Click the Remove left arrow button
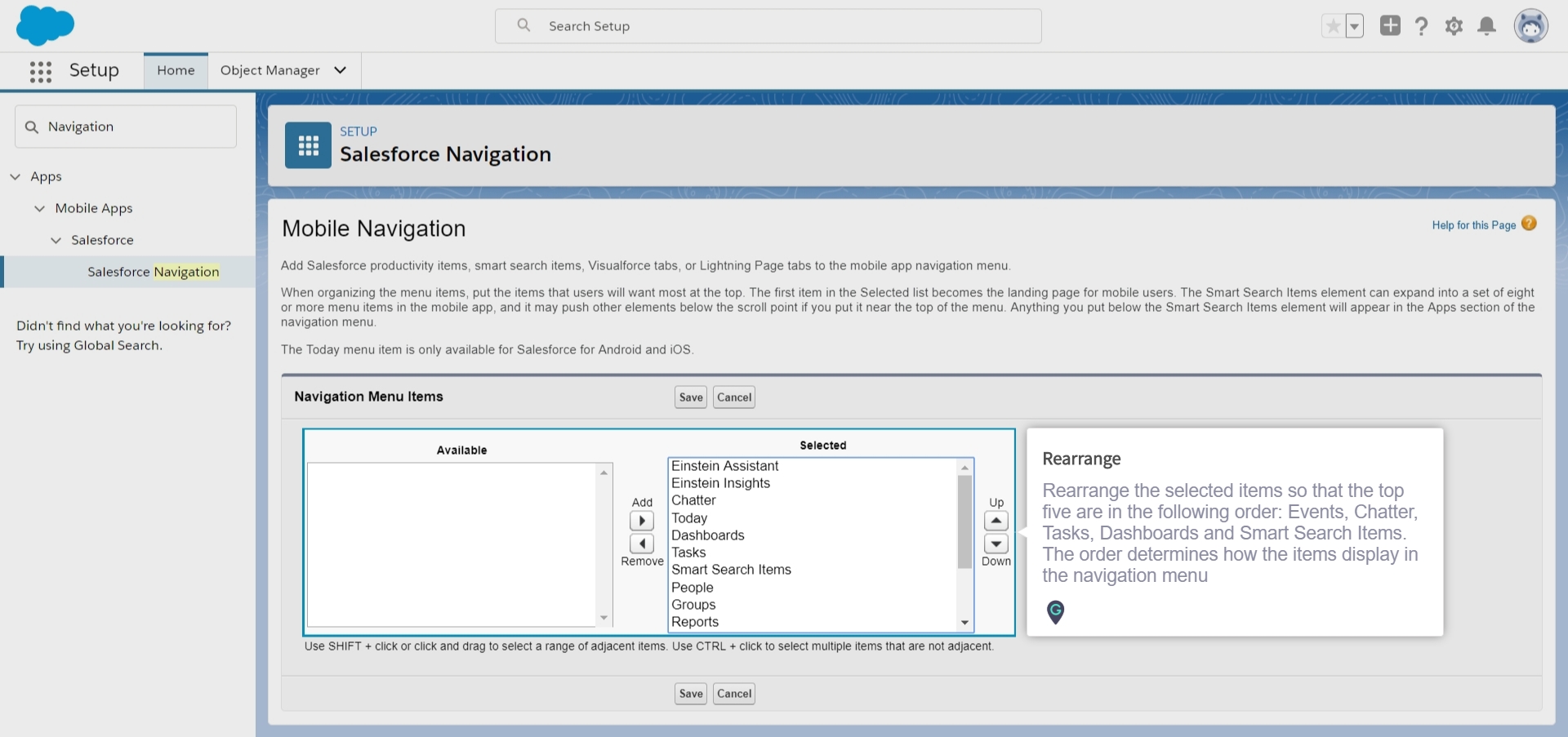 pos(642,544)
